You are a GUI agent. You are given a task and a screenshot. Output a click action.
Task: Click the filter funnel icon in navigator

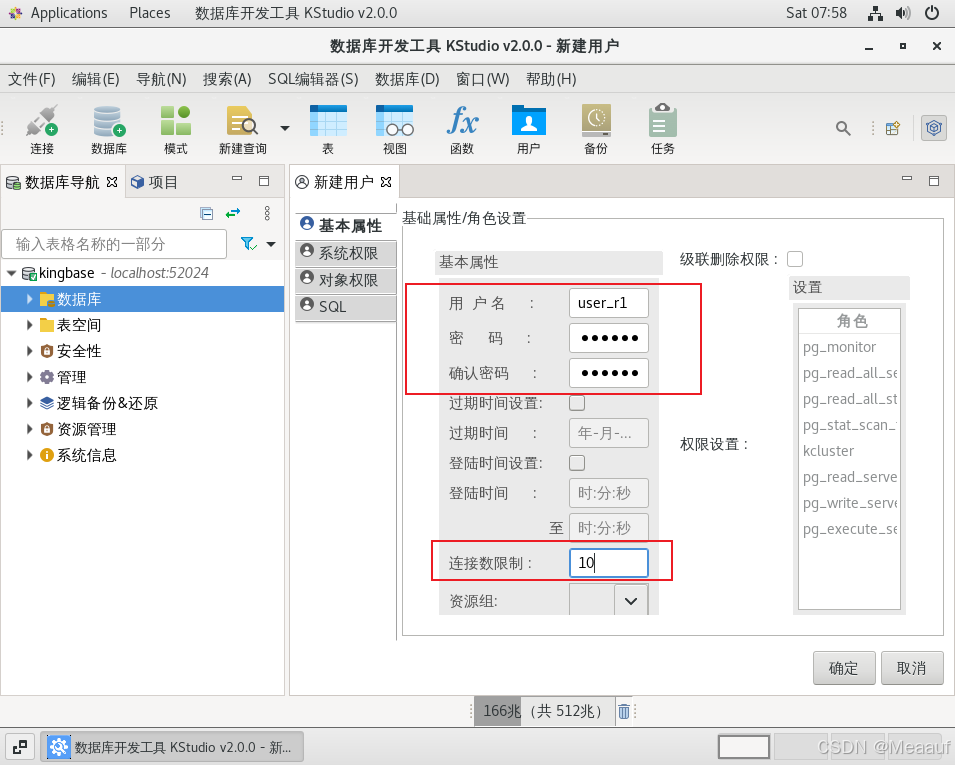(x=248, y=244)
